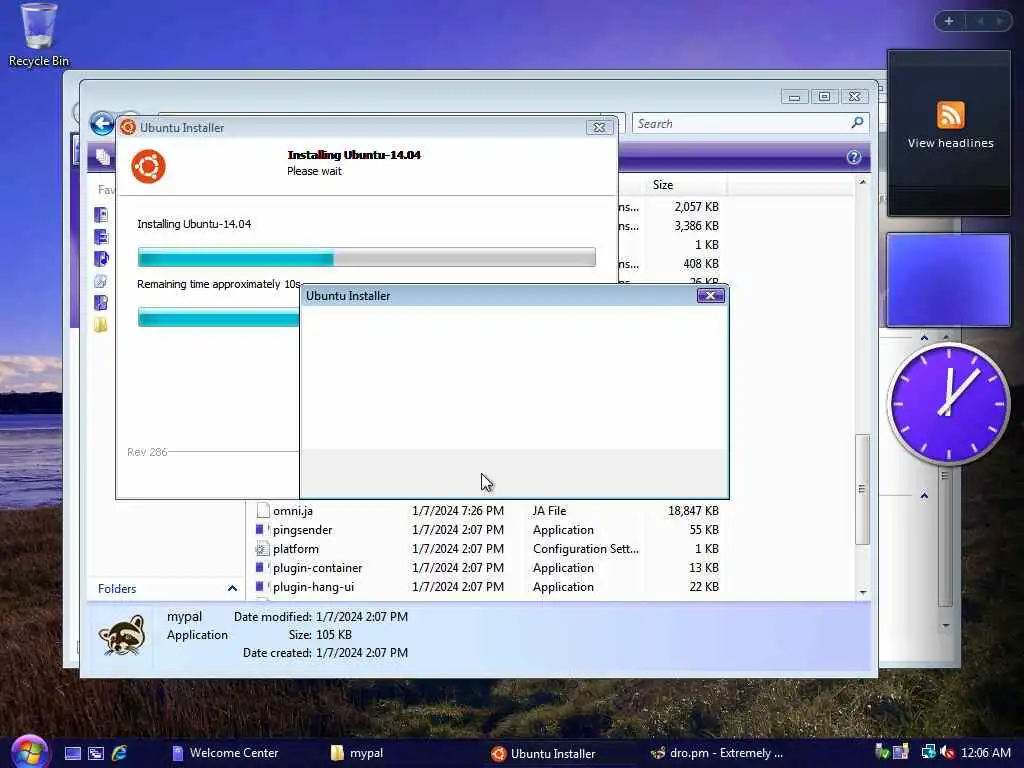
Task: Click the 'Rev 286' text in installer
Action: point(147,452)
